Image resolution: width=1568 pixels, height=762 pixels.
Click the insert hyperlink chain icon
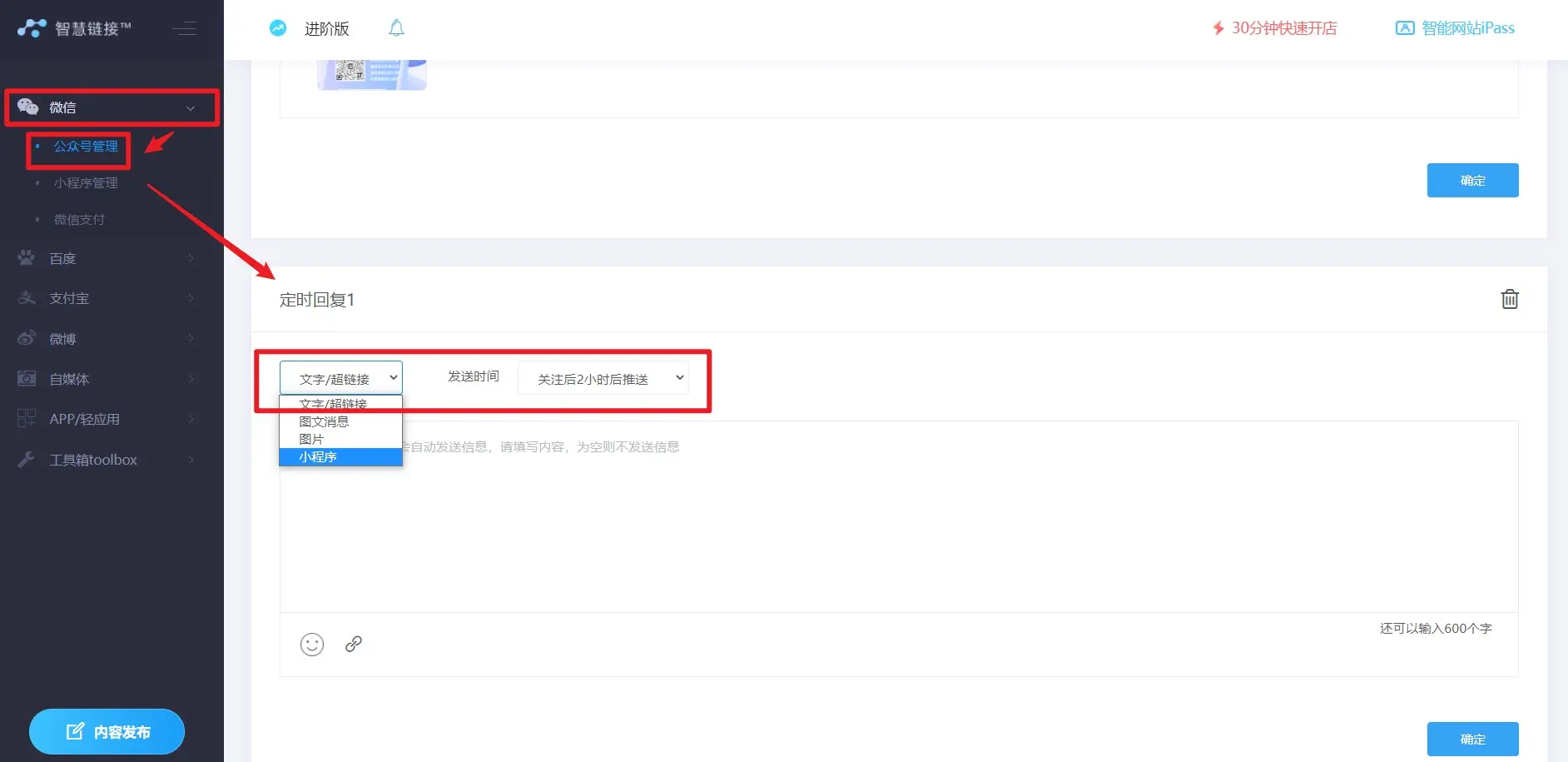[354, 644]
